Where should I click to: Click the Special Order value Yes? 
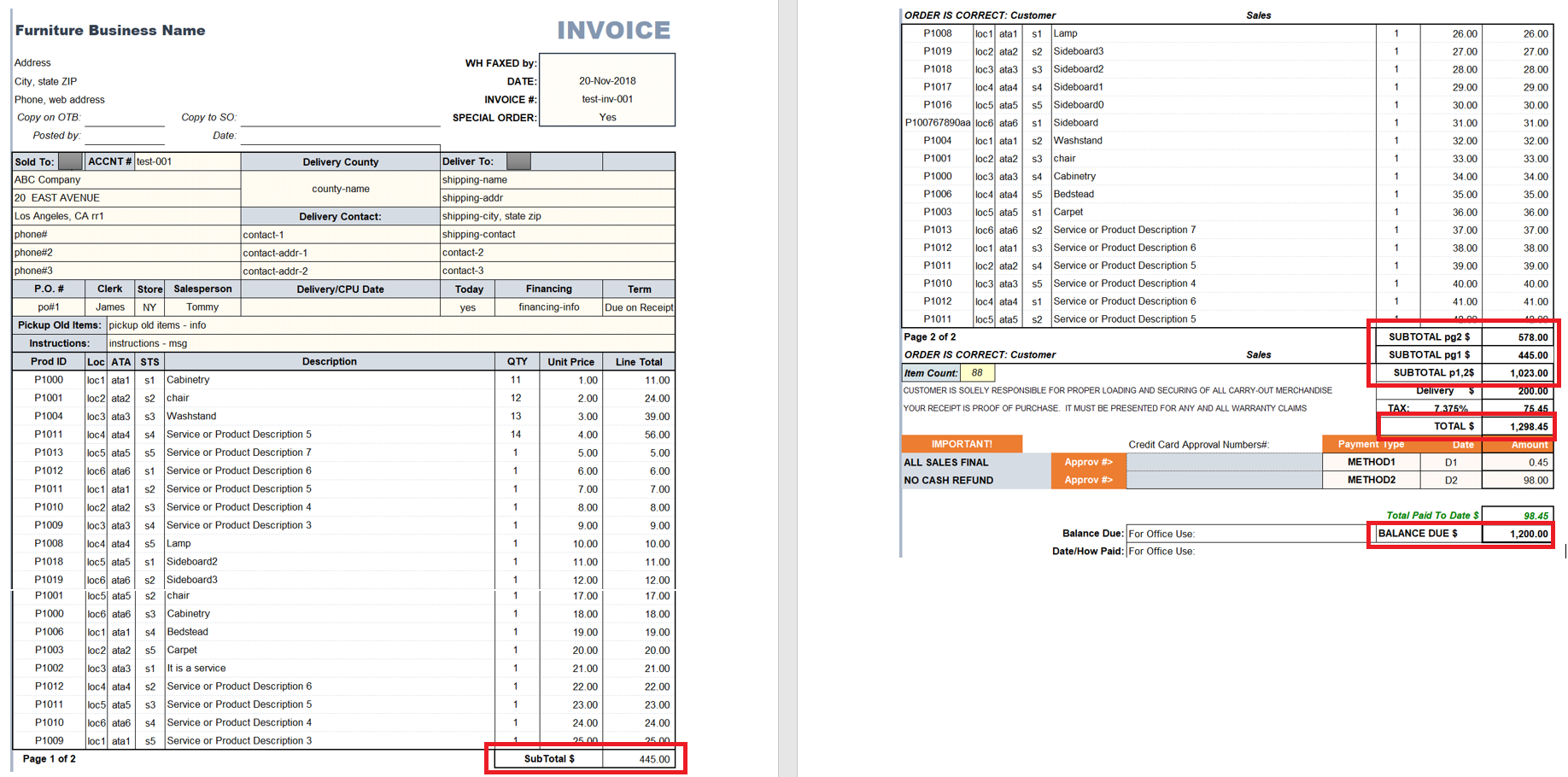point(607,117)
